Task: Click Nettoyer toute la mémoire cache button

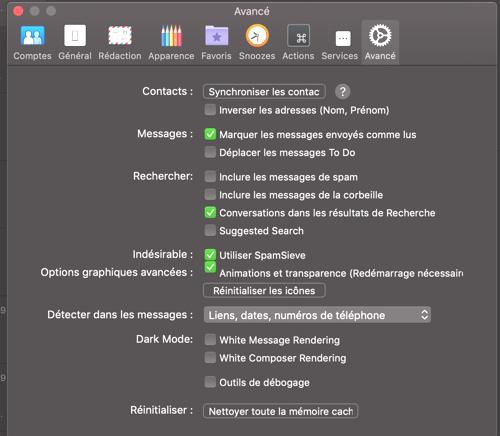Action: pyautogui.click(x=281, y=411)
